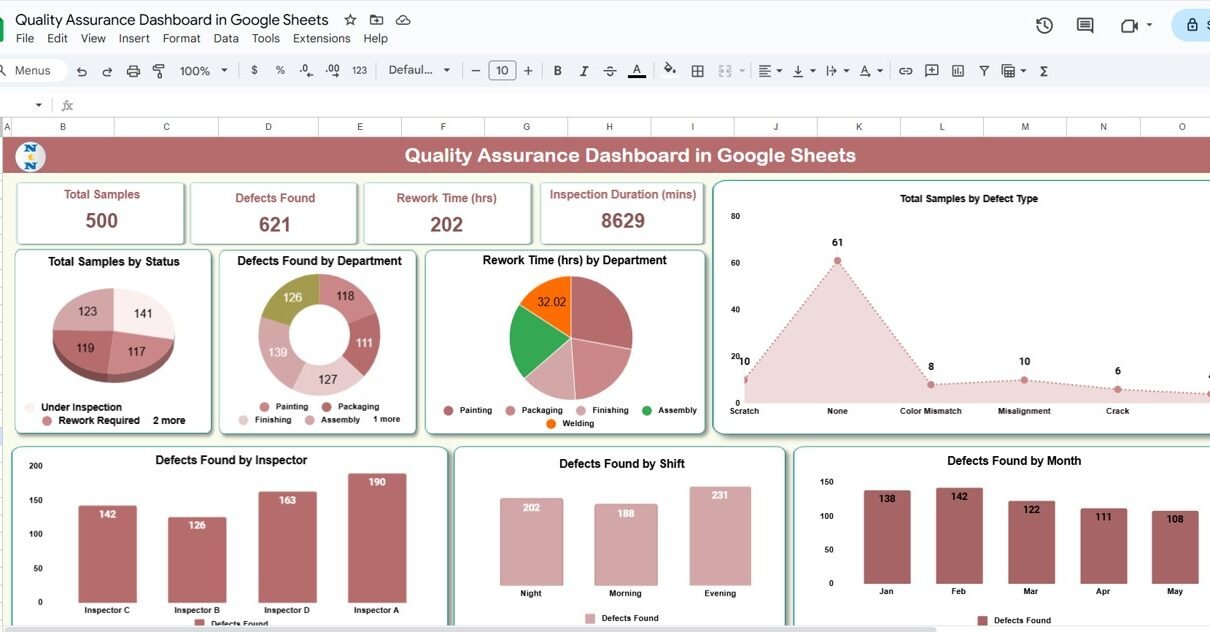
Task: Open version history clock icon
Action: tap(1044, 25)
